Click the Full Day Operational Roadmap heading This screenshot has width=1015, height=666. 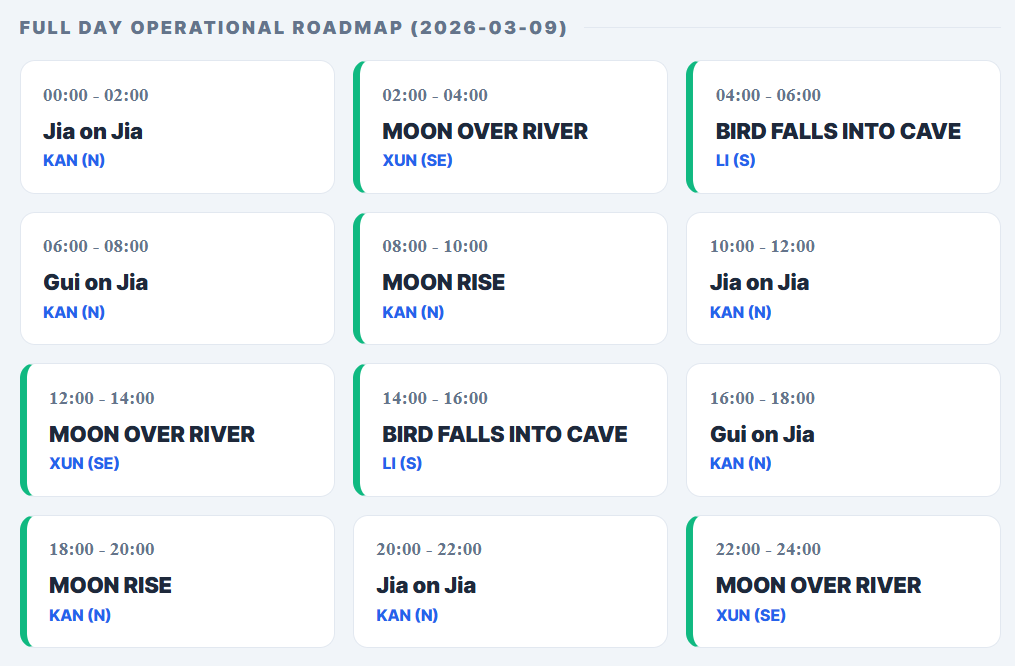pyautogui.click(x=293, y=28)
